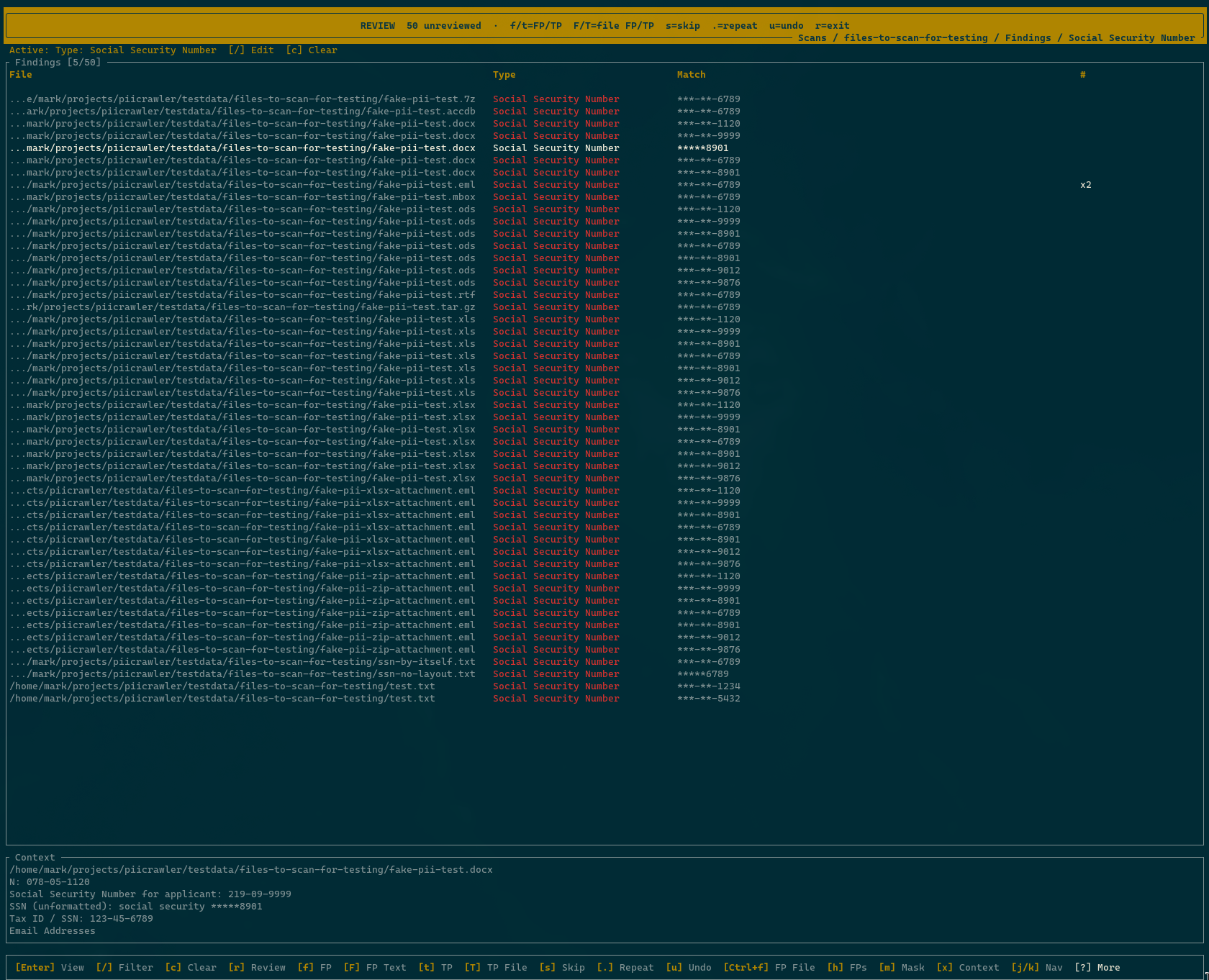Click the [h] FPs footer shortcut

click(x=847, y=967)
